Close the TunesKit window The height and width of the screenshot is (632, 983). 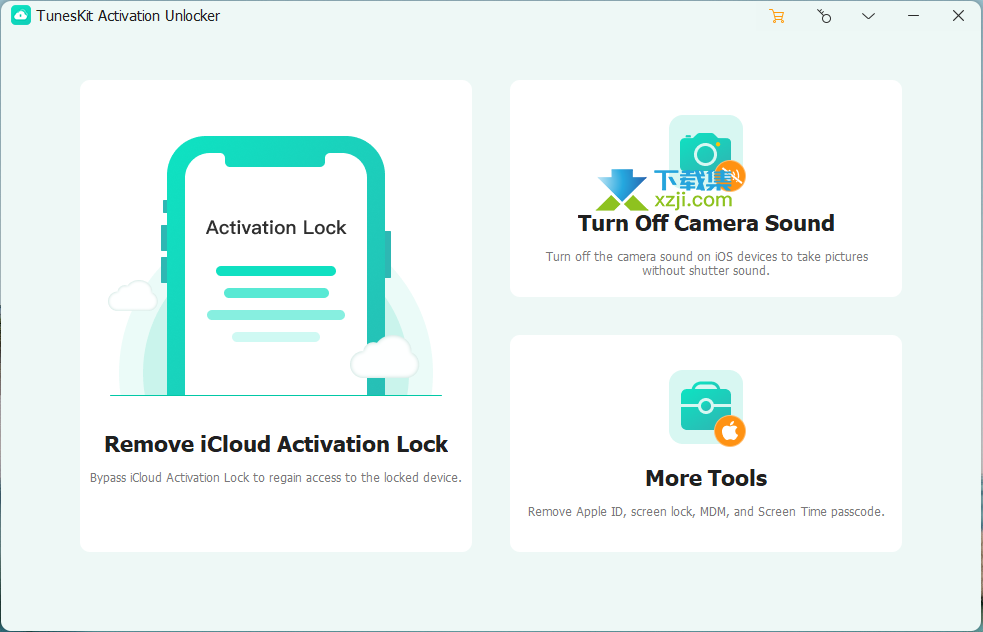click(x=958, y=16)
